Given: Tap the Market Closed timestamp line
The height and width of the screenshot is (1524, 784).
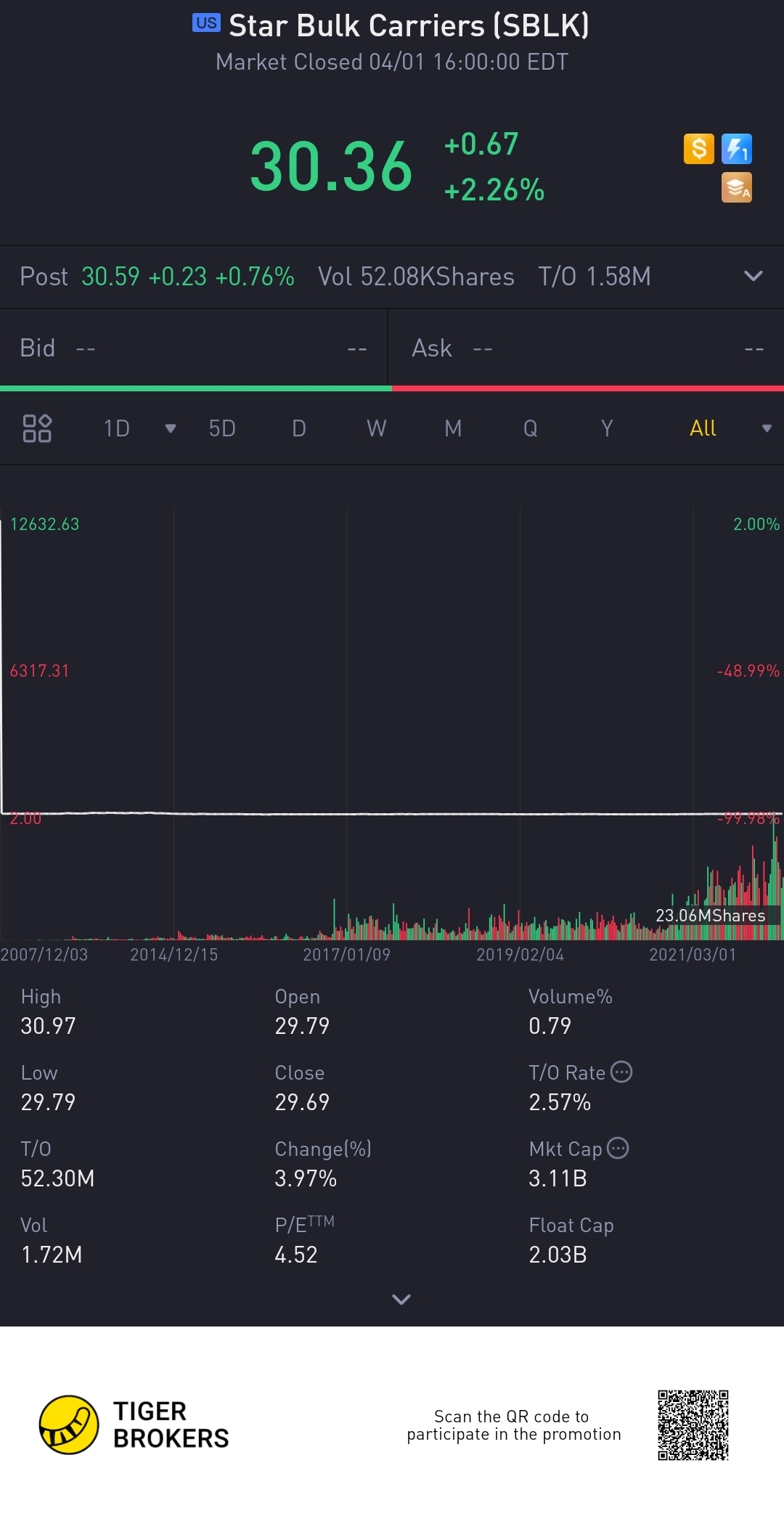Looking at the screenshot, I should 392,62.
